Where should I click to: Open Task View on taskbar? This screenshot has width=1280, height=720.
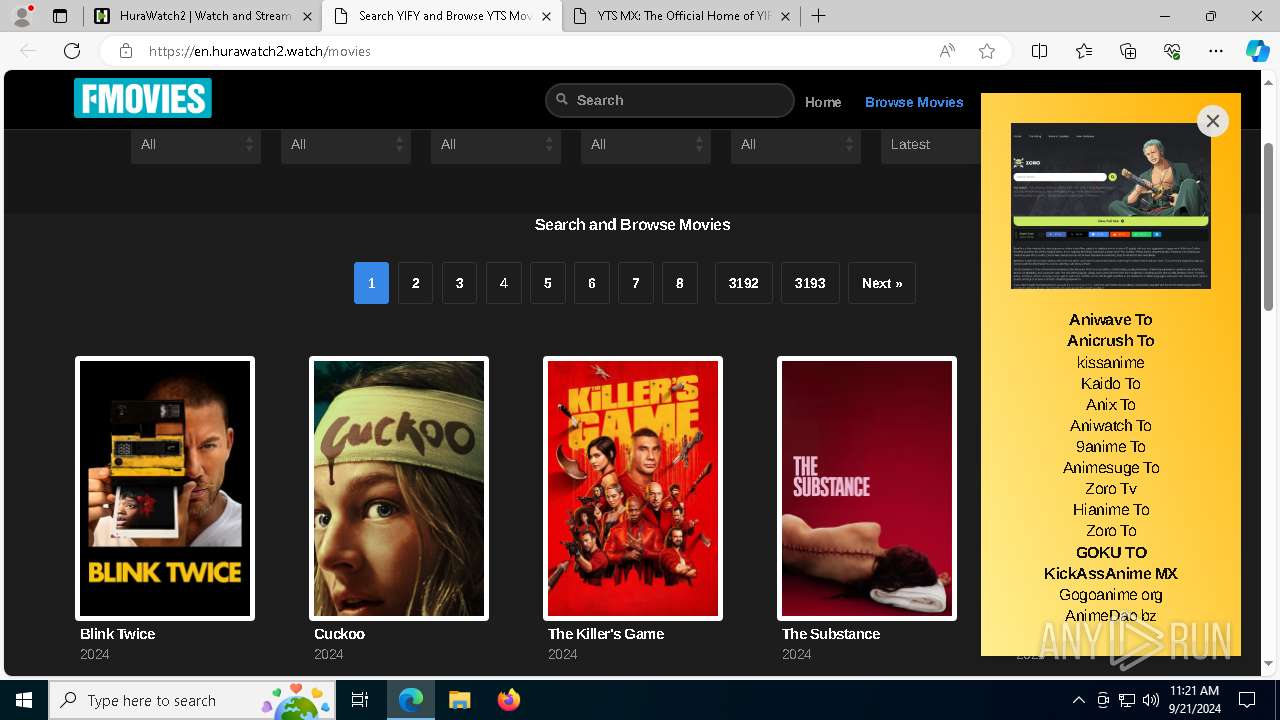pyautogui.click(x=360, y=700)
